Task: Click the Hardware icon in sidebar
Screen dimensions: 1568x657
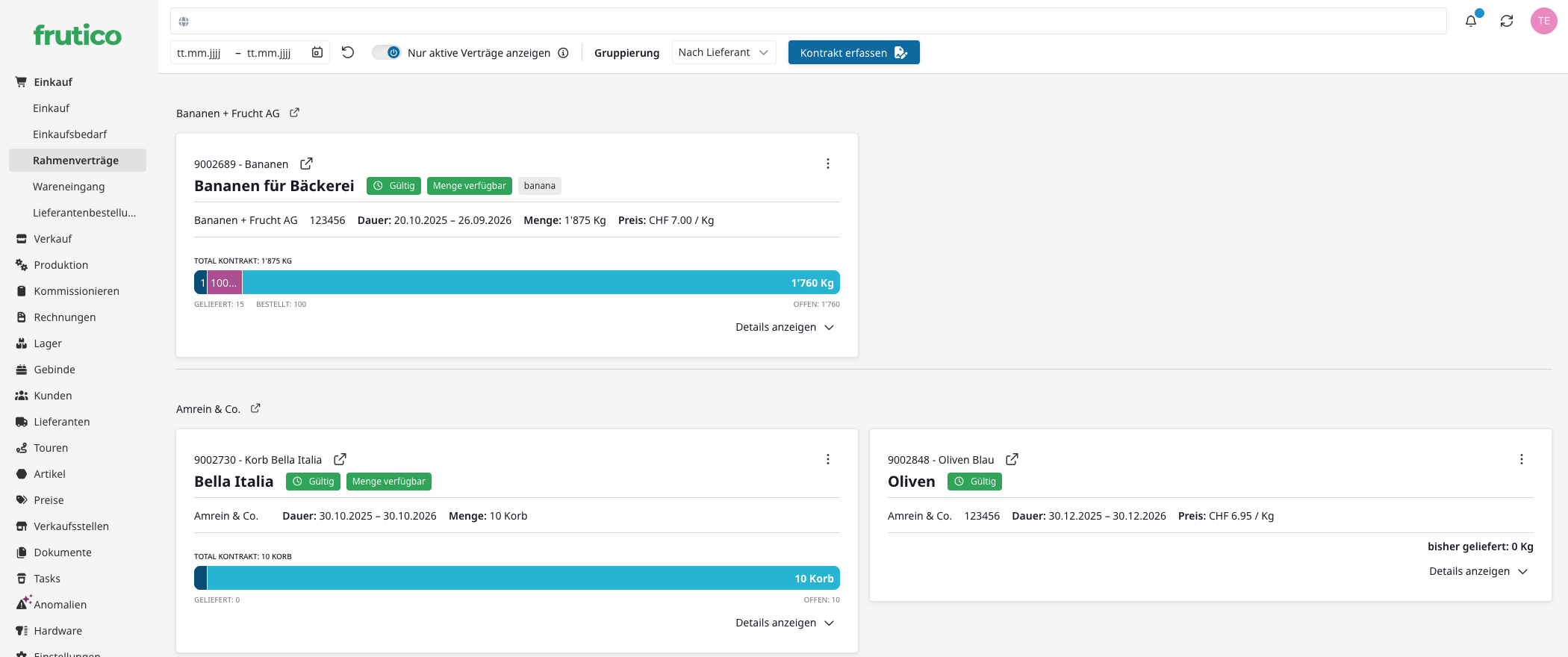Action: pyautogui.click(x=22, y=631)
